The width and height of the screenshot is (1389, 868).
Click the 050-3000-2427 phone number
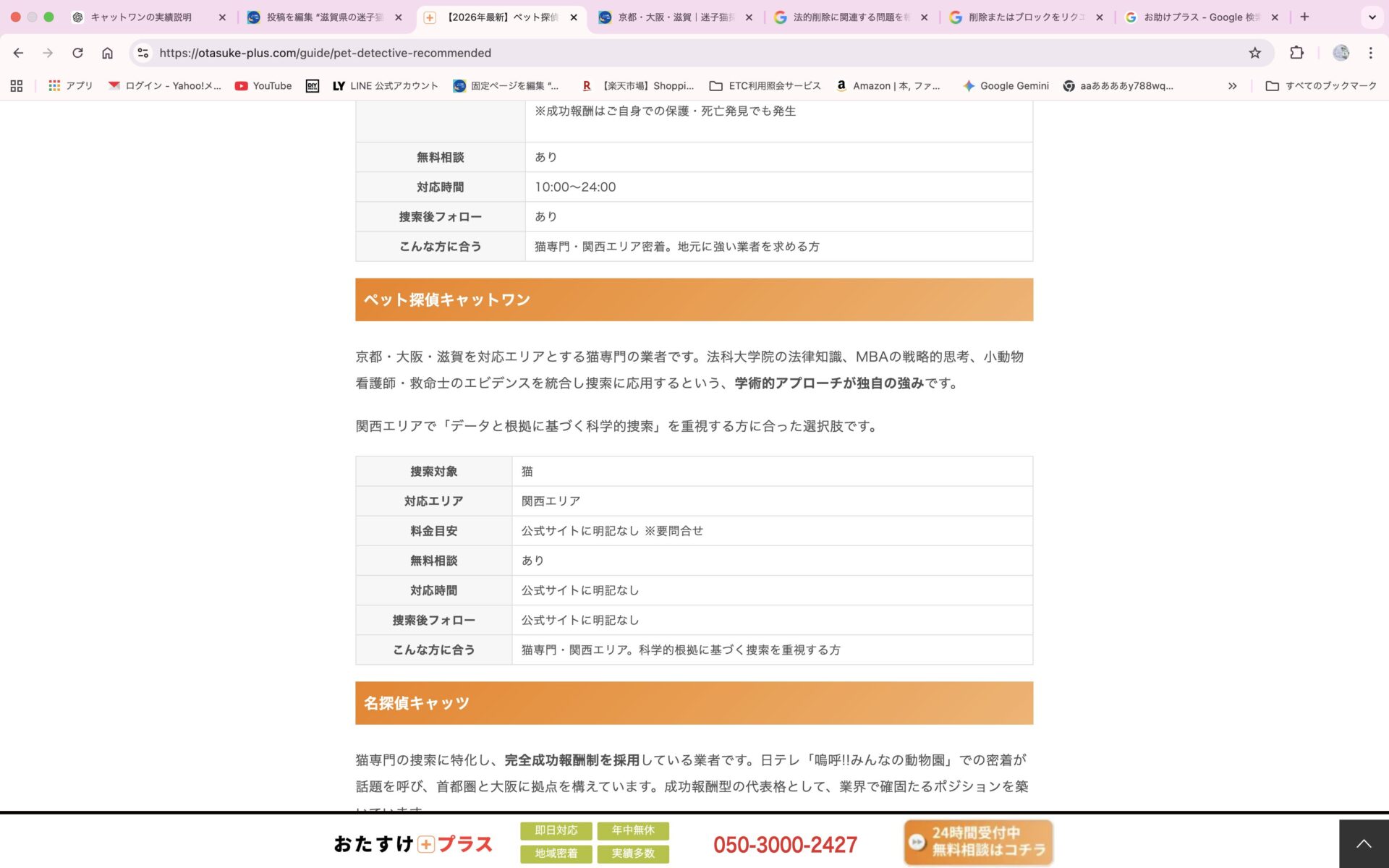click(785, 844)
